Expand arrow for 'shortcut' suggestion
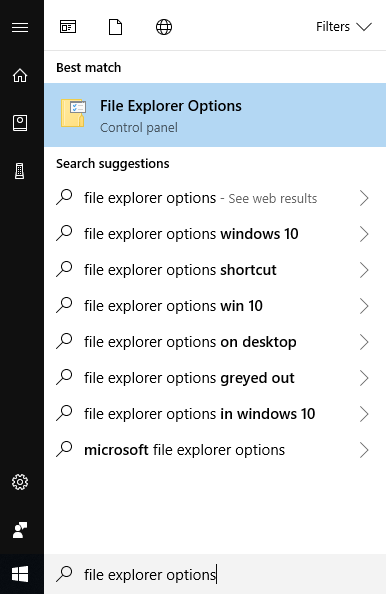The image size is (386, 594). pyautogui.click(x=364, y=270)
